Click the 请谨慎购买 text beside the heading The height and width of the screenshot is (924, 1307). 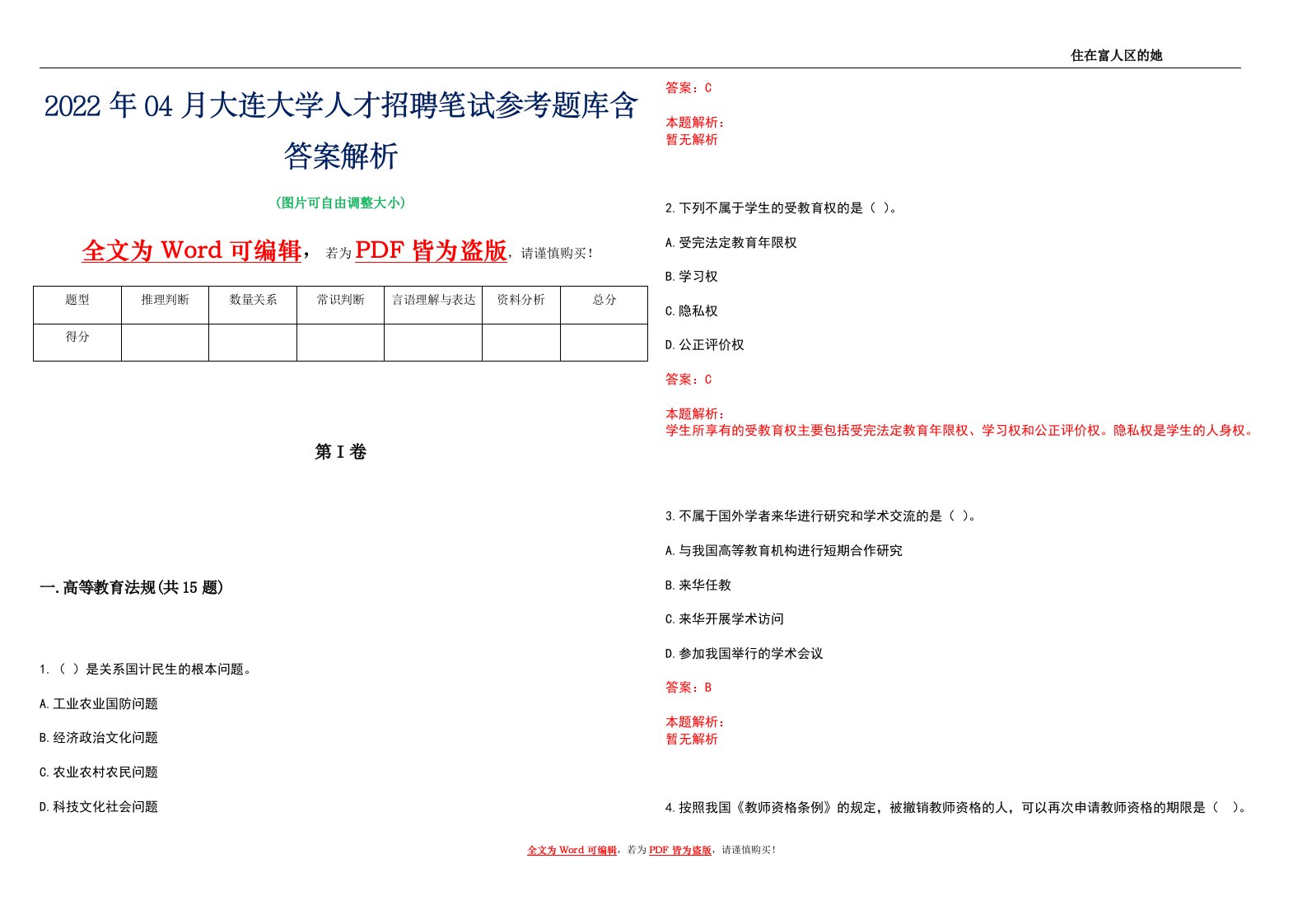[x=558, y=254]
